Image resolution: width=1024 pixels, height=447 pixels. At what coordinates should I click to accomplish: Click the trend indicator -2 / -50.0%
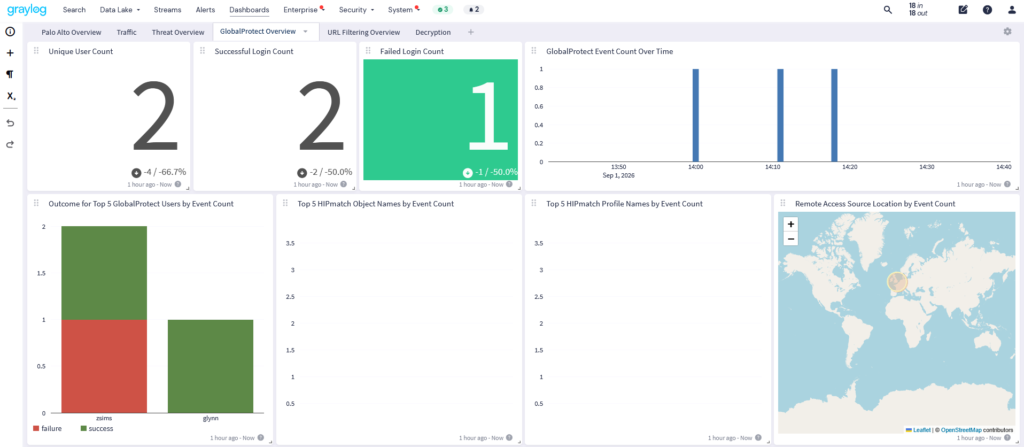(x=325, y=173)
